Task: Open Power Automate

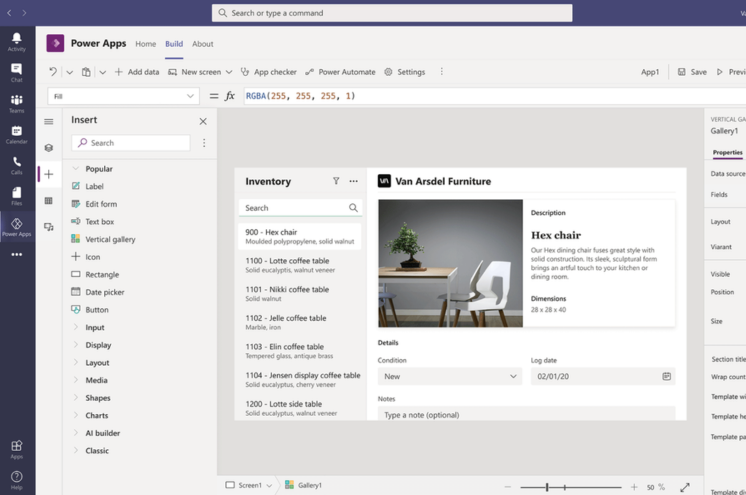Action: (x=340, y=72)
